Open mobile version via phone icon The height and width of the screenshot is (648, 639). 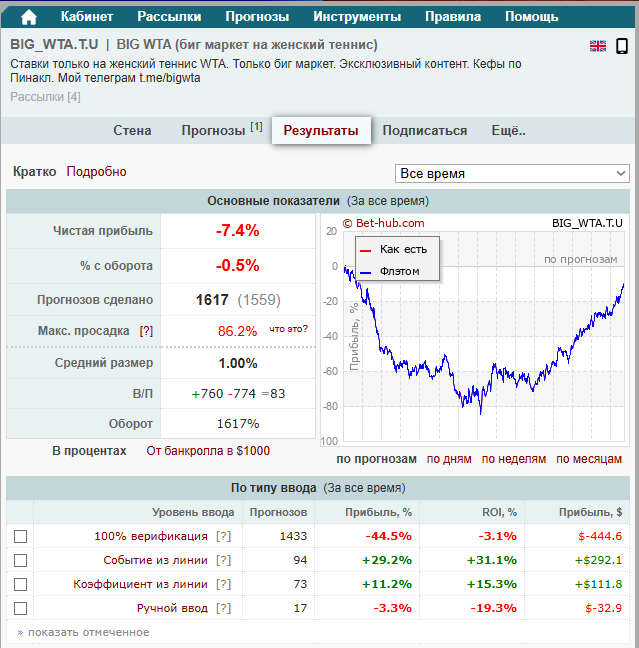(622, 46)
